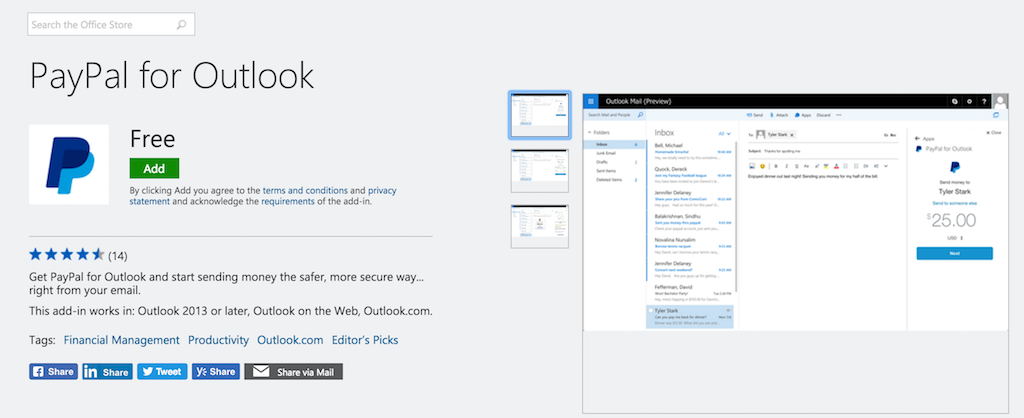Tick the checkbox beside the Tyler Stark email
Screen dimensions: 1024x418
650,311
